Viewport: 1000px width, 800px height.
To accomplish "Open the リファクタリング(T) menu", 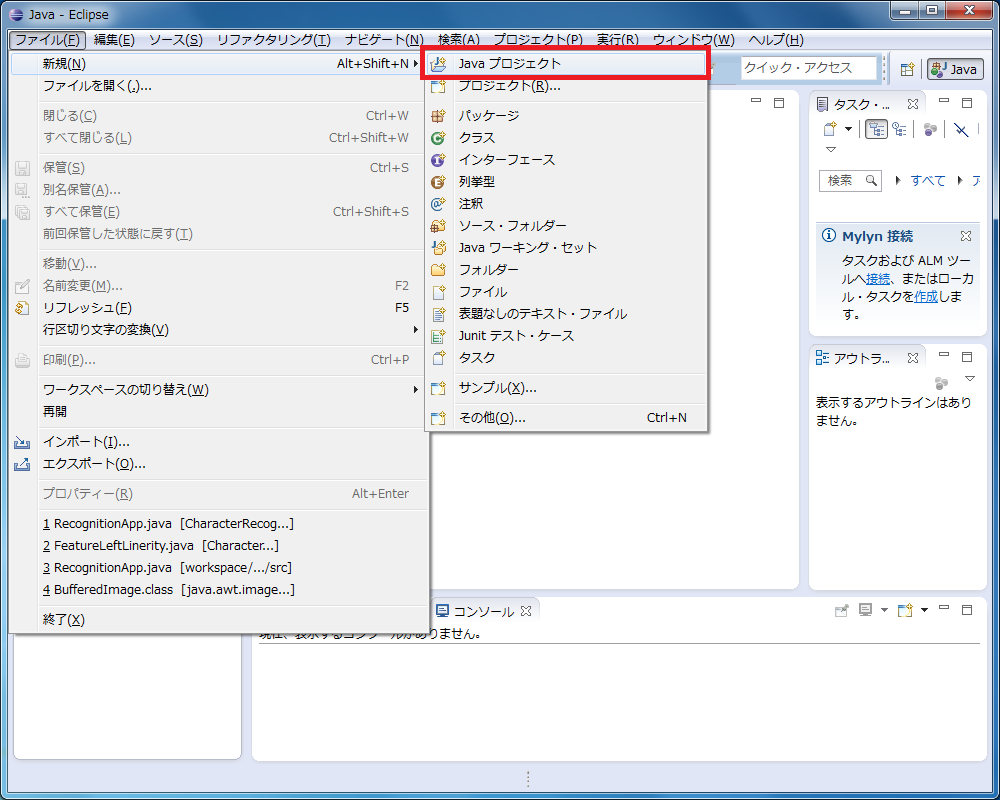I will [274, 40].
